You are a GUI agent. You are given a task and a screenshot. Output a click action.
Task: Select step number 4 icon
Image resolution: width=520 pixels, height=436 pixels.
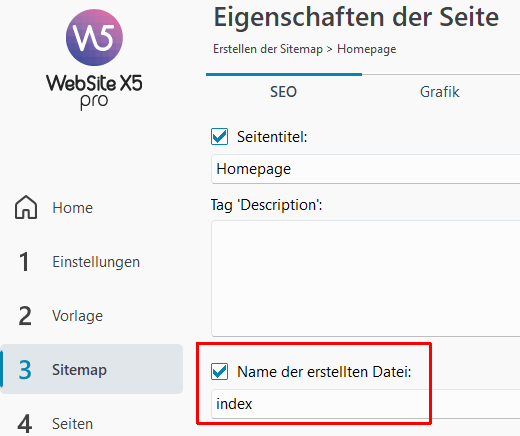25,424
